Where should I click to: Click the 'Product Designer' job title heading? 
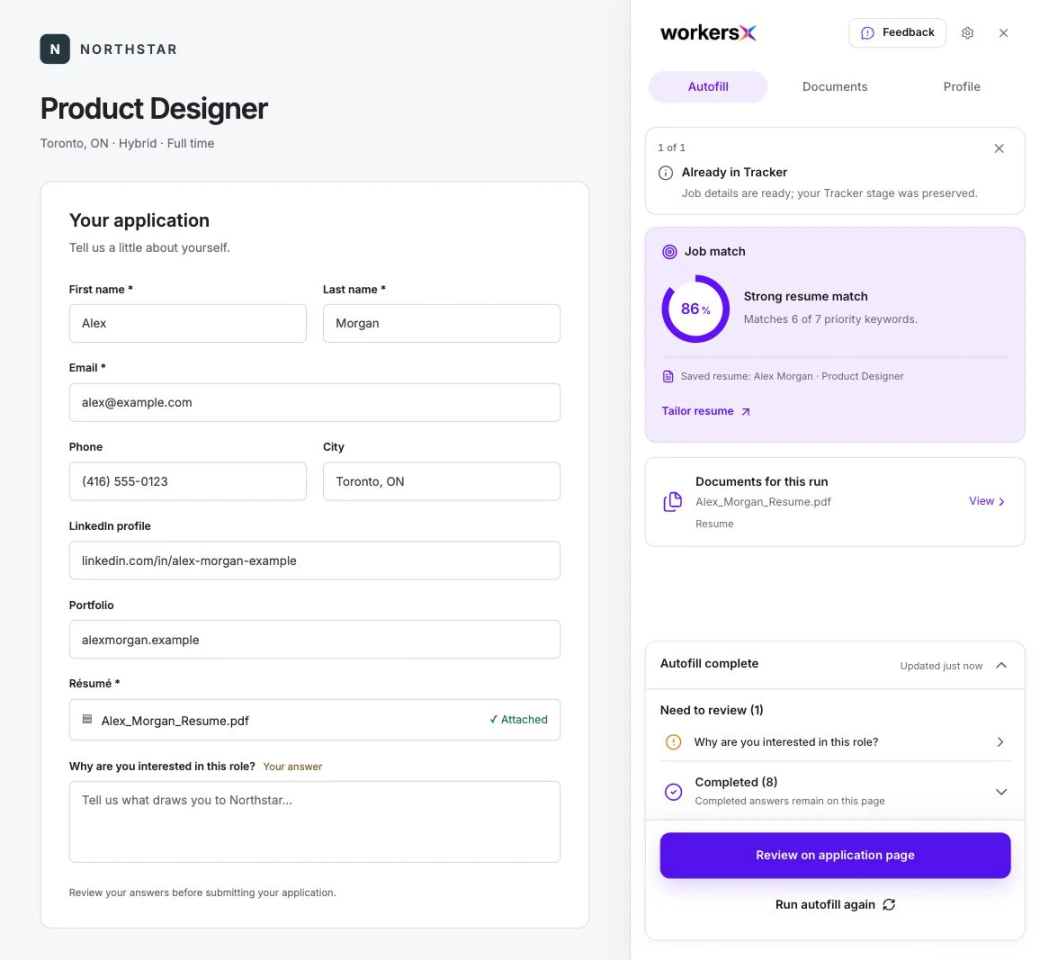154,109
